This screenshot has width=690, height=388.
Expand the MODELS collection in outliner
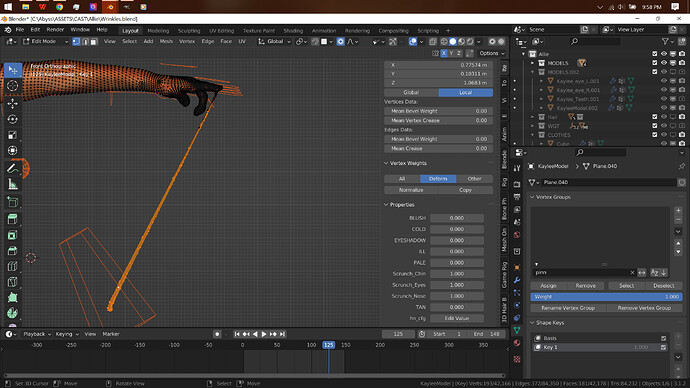pyautogui.click(x=532, y=63)
